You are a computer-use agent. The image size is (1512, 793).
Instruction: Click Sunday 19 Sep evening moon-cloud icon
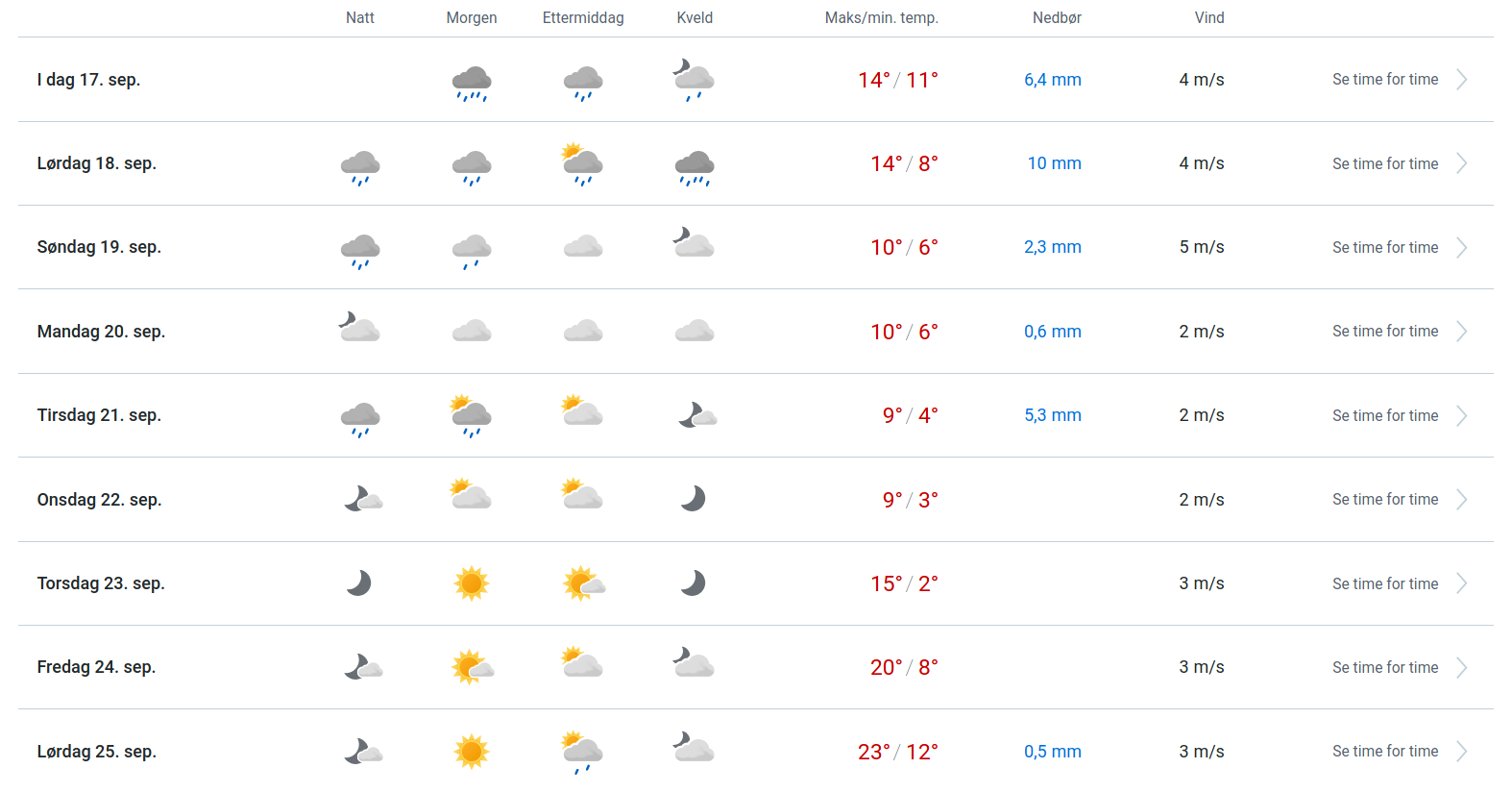coord(694,243)
